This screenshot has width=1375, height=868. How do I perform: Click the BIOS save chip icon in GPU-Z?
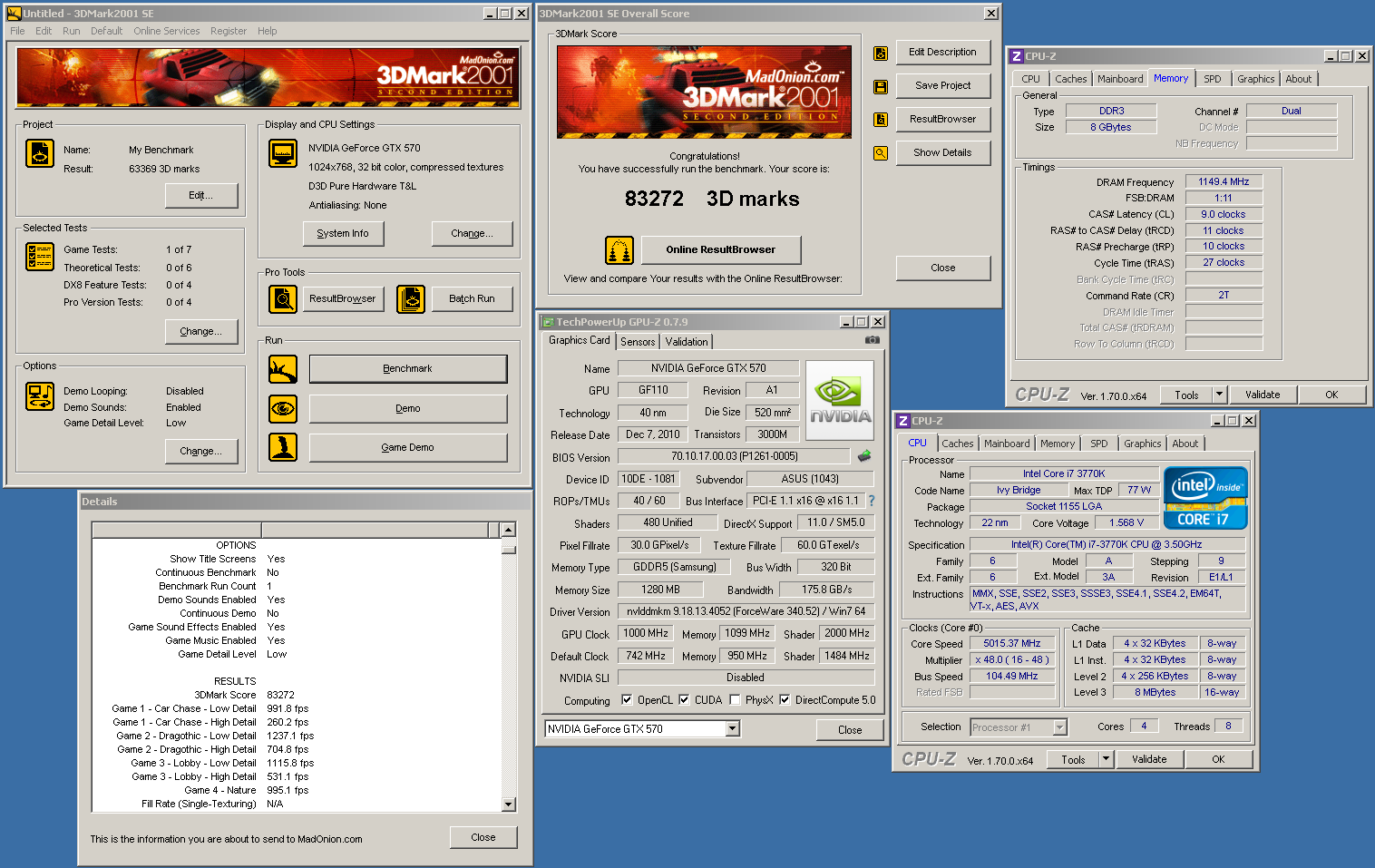[x=864, y=456]
